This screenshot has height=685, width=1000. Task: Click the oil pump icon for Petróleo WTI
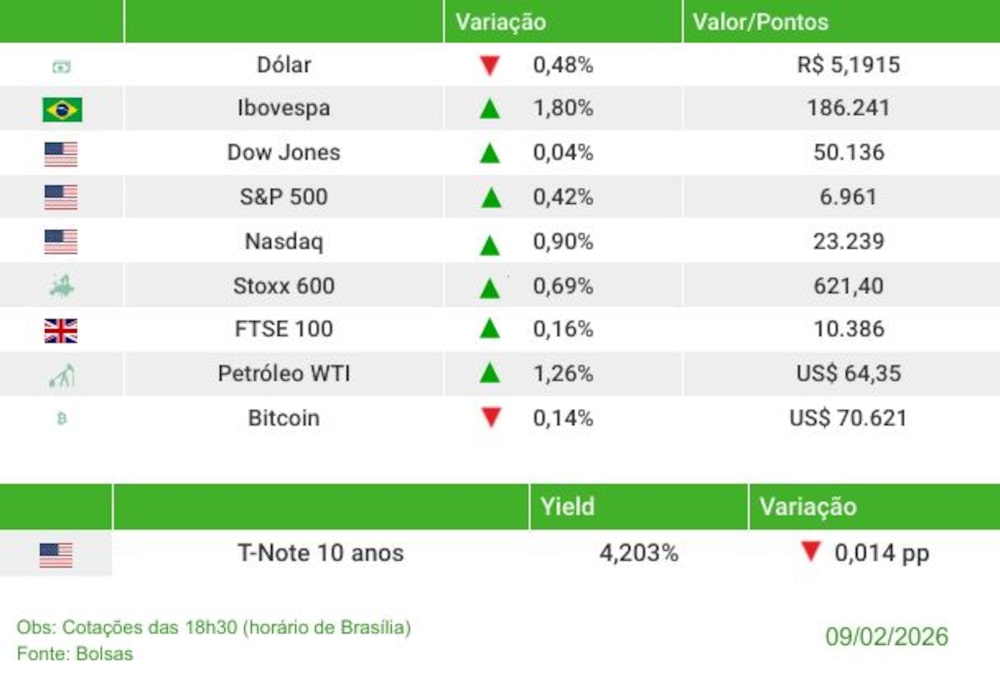pos(61,376)
